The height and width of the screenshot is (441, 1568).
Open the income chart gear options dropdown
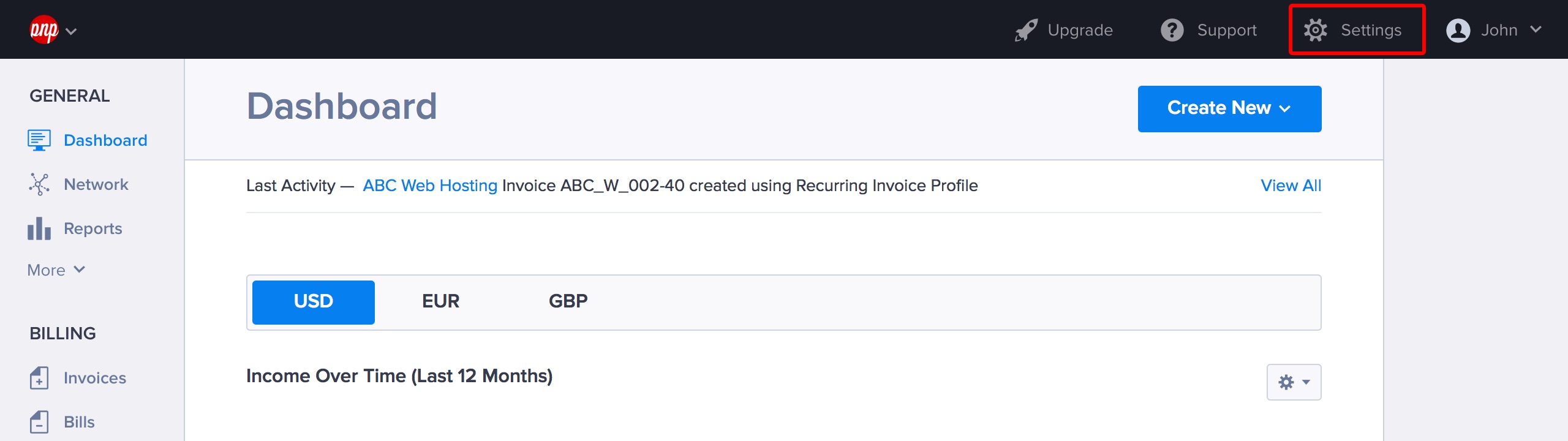pos(1294,382)
